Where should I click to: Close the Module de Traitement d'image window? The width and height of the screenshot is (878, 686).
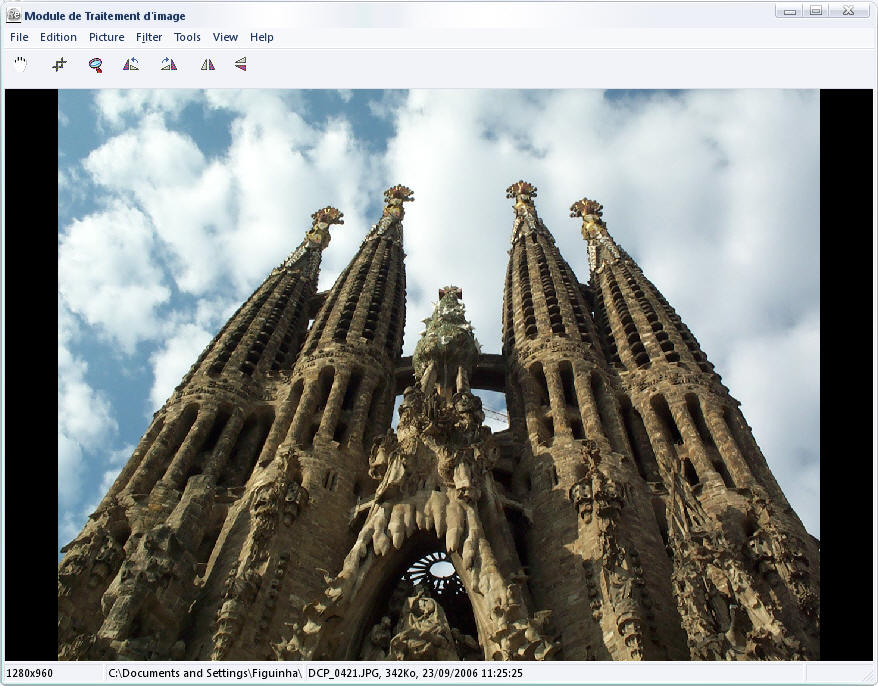[x=849, y=11]
